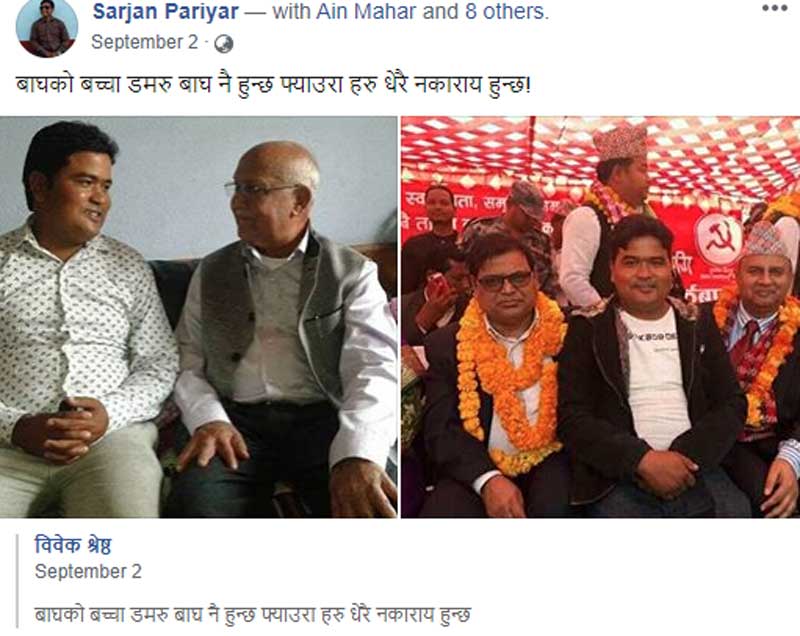Open right photo with marigold garlands
Viewport: 800px width, 636px height.
[601, 317]
